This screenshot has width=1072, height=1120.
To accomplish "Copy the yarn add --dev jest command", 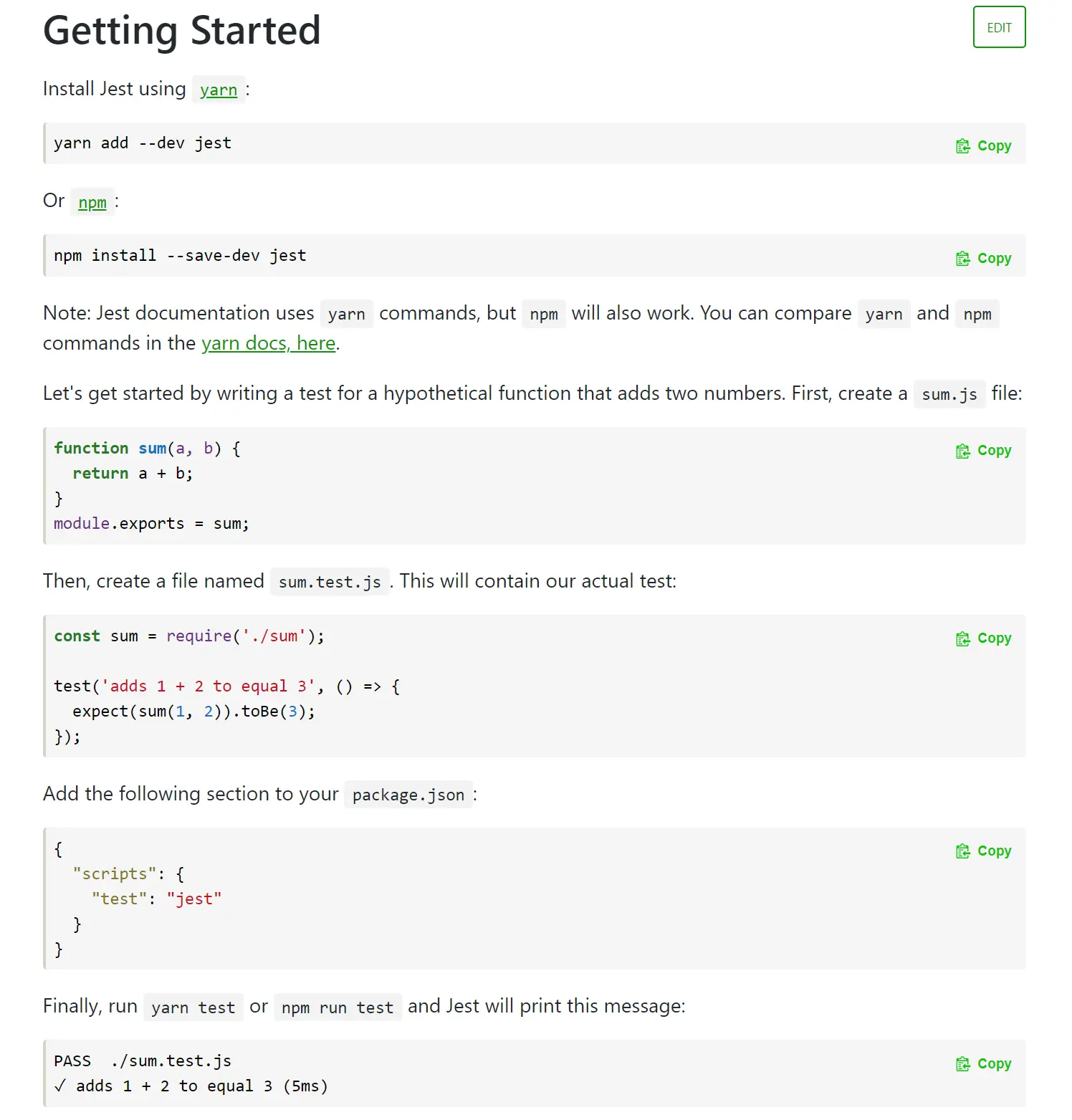I will tap(984, 146).
